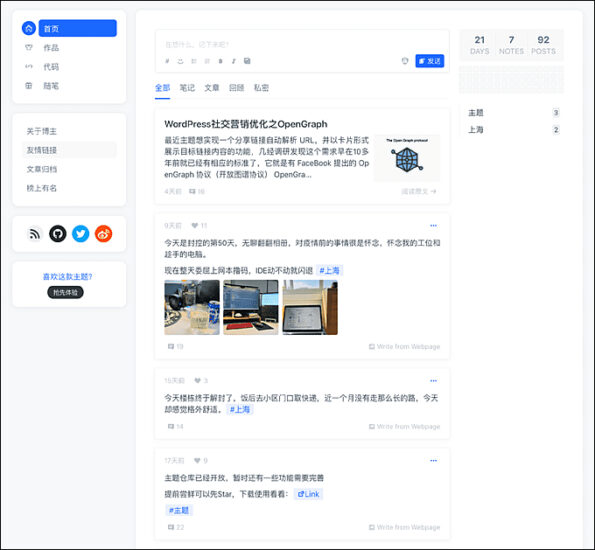Insert hashtag with editor # icon

pyautogui.click(x=167, y=61)
